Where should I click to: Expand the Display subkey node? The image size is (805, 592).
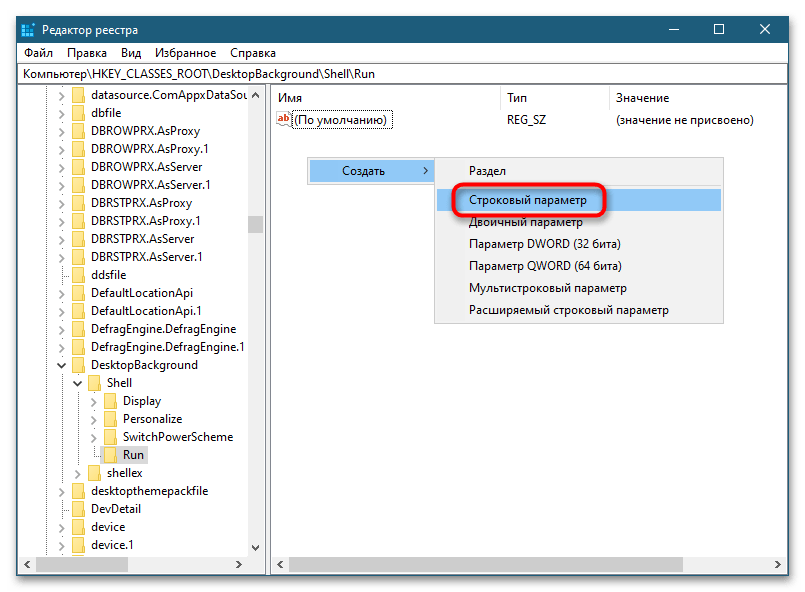point(93,401)
